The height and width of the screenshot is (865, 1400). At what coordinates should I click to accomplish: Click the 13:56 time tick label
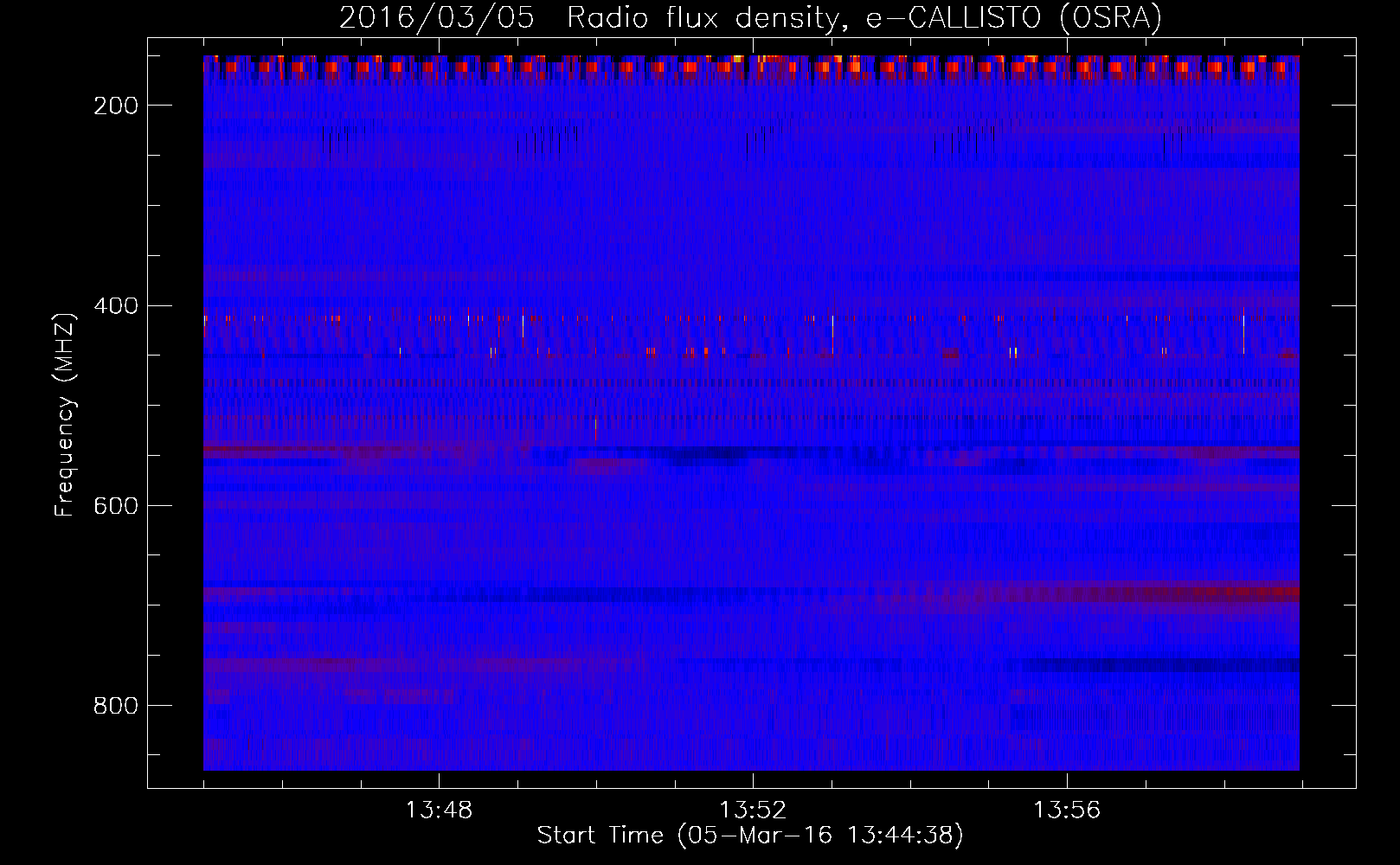click(x=1067, y=811)
